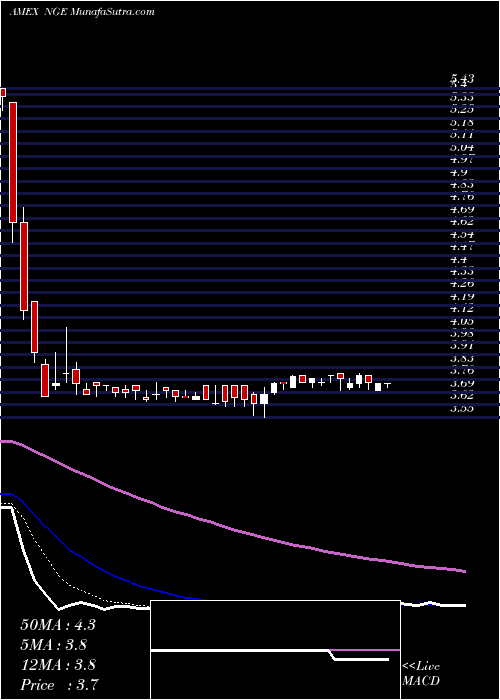The image size is (500, 700).
Task: Click the 4.4 price axis label
Action: [x=459, y=259]
